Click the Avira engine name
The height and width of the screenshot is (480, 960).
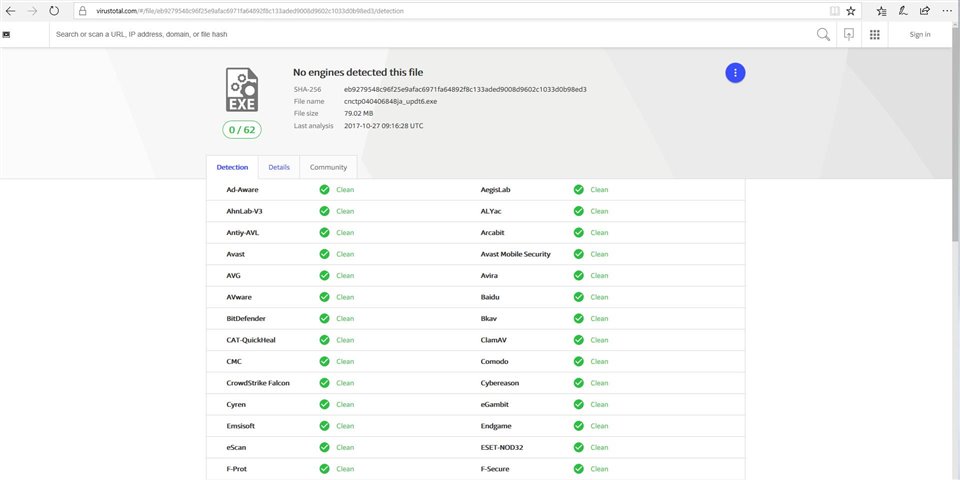coord(489,276)
